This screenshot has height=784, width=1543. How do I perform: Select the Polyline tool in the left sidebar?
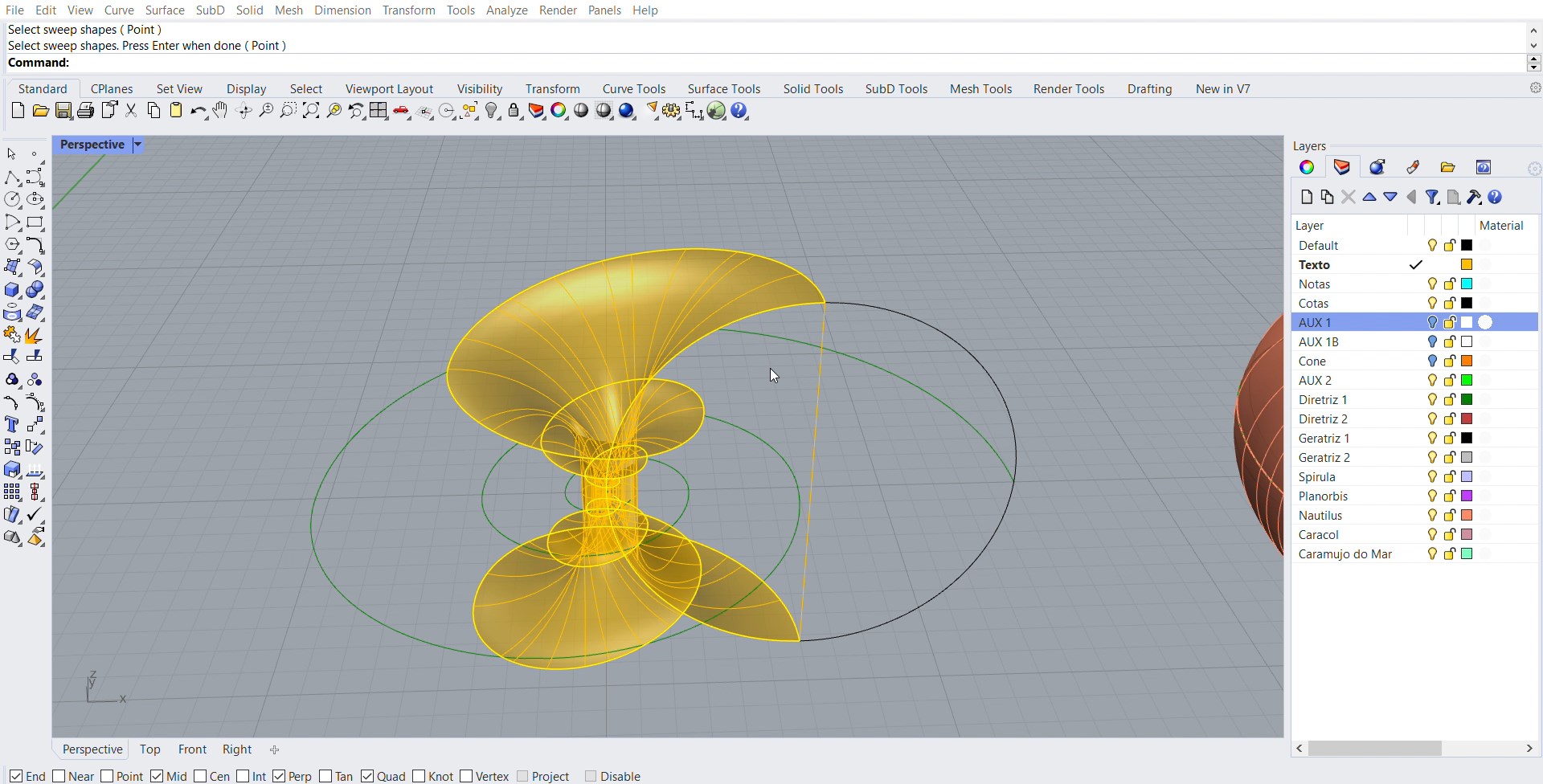(x=12, y=178)
